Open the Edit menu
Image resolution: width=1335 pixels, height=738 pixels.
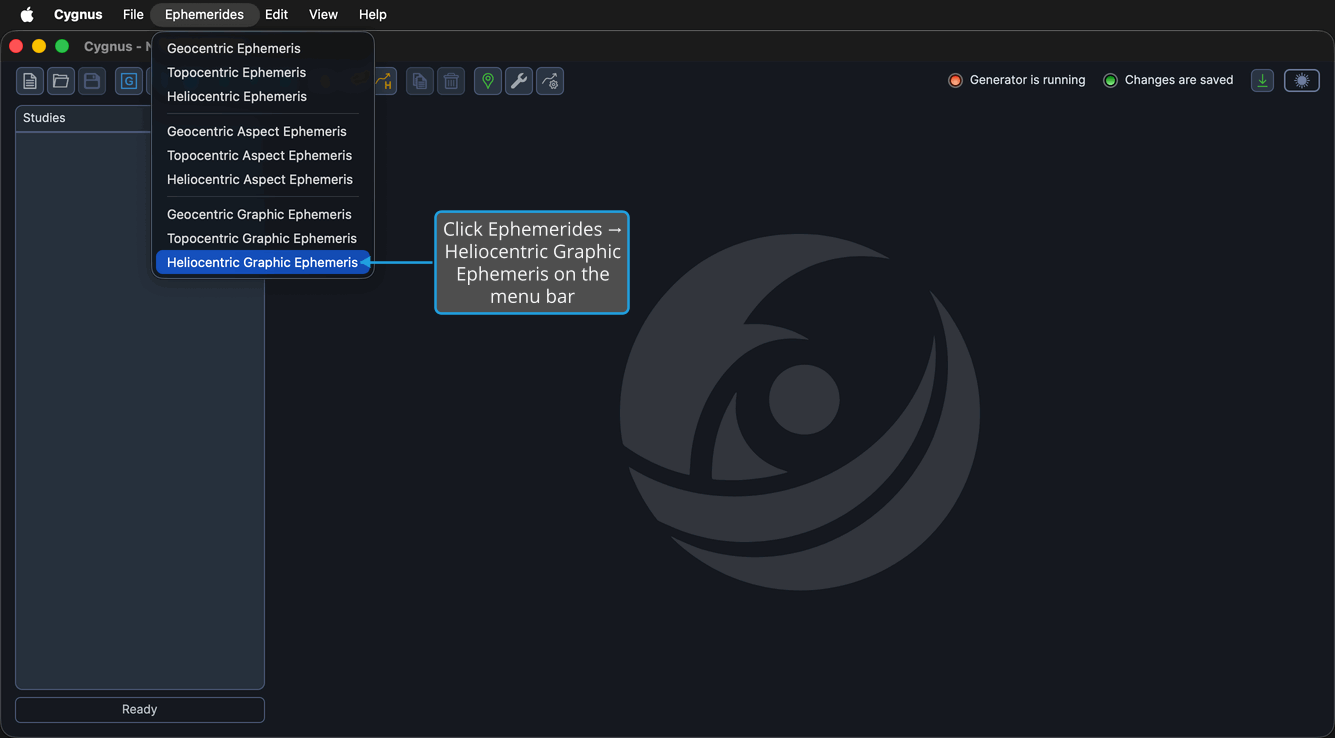pyautogui.click(x=277, y=15)
